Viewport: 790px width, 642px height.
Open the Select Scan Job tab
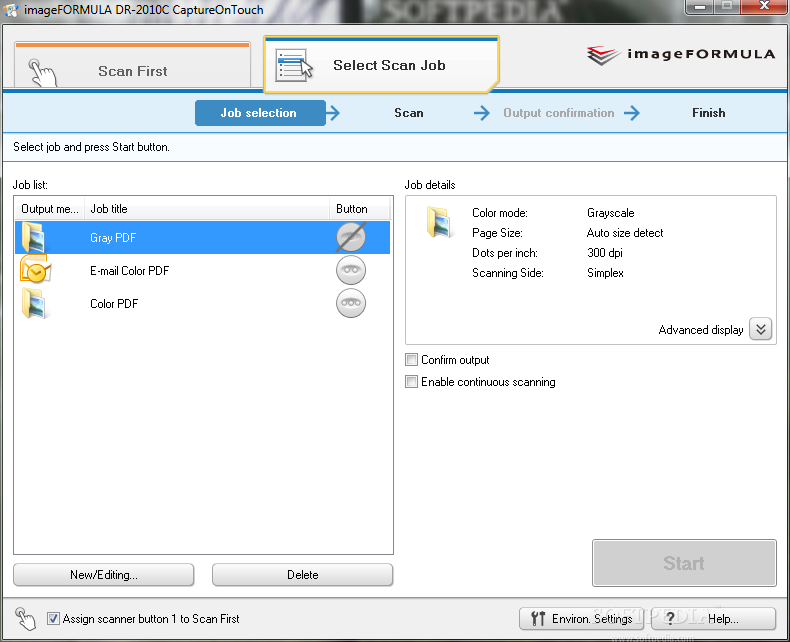pyautogui.click(x=381, y=65)
